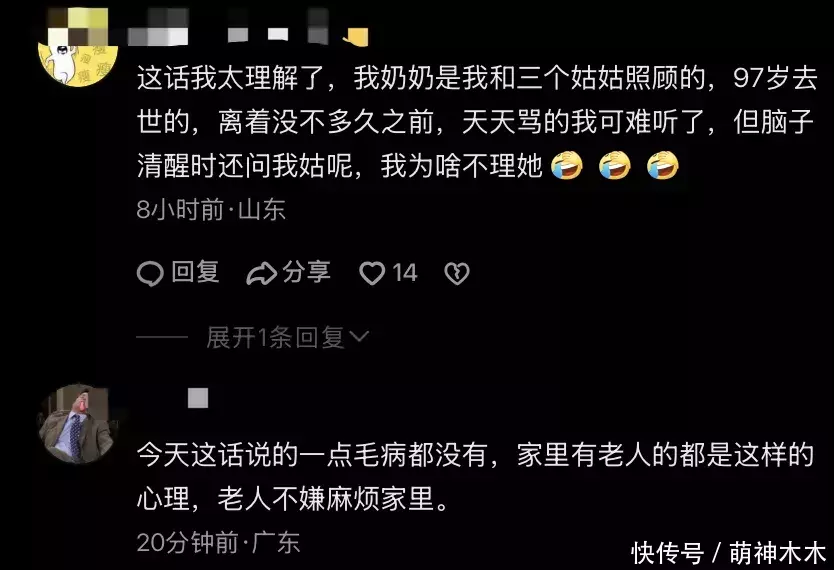Click the speech bubble reply icon
The height and width of the screenshot is (570, 834).
(x=150, y=274)
